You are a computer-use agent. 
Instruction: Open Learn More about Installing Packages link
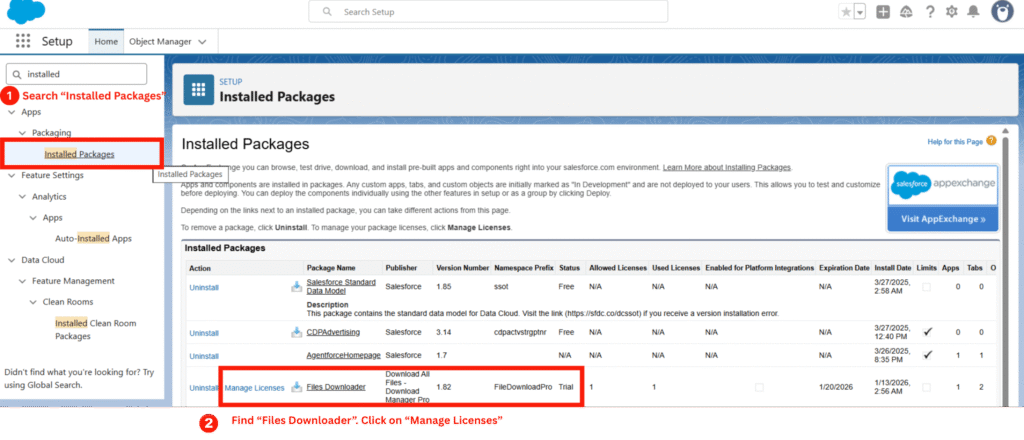coord(727,168)
